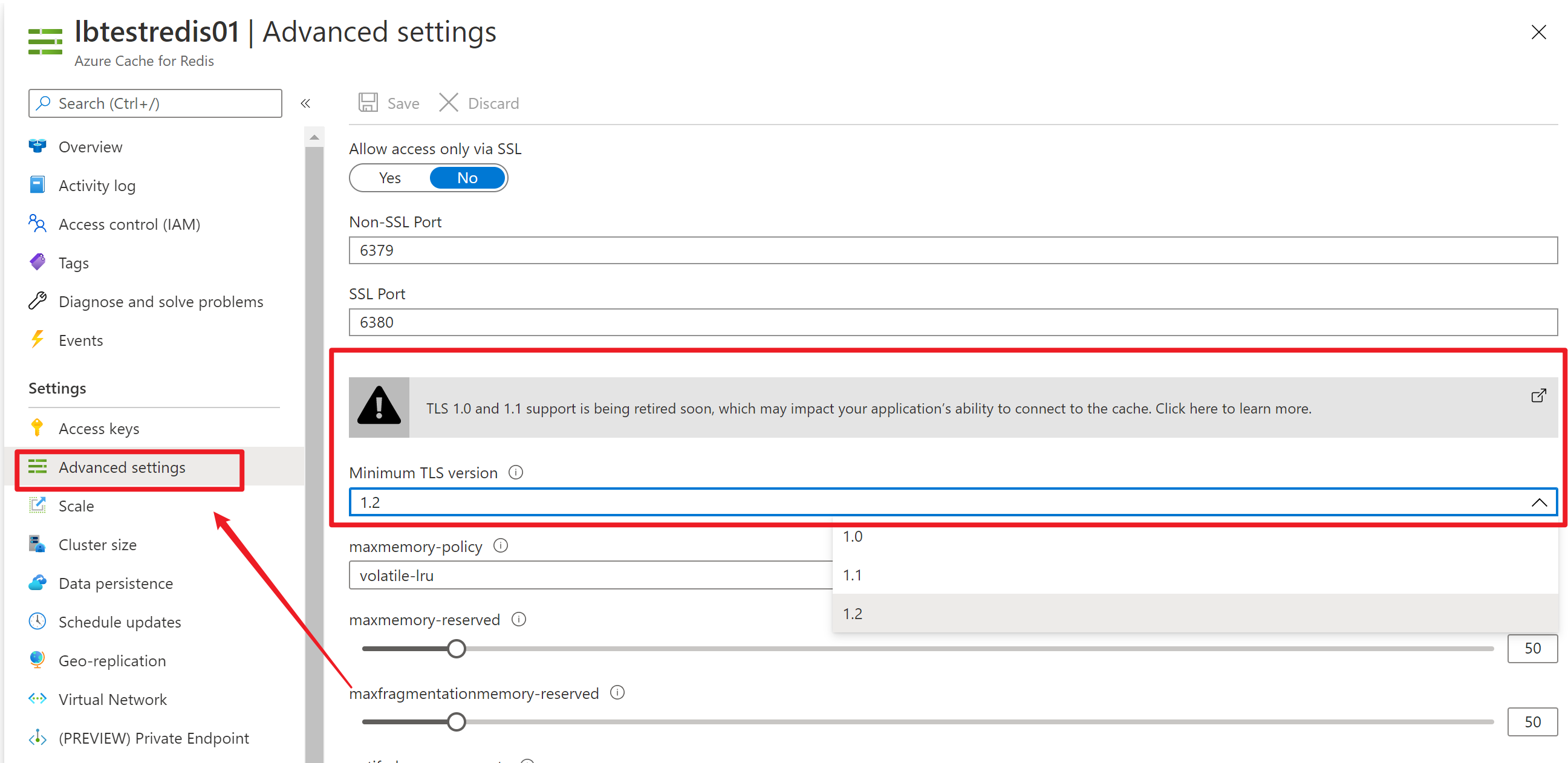Open (PREVIEW) Private Endpoint page
This screenshot has height=763, width=1568.
[x=154, y=738]
